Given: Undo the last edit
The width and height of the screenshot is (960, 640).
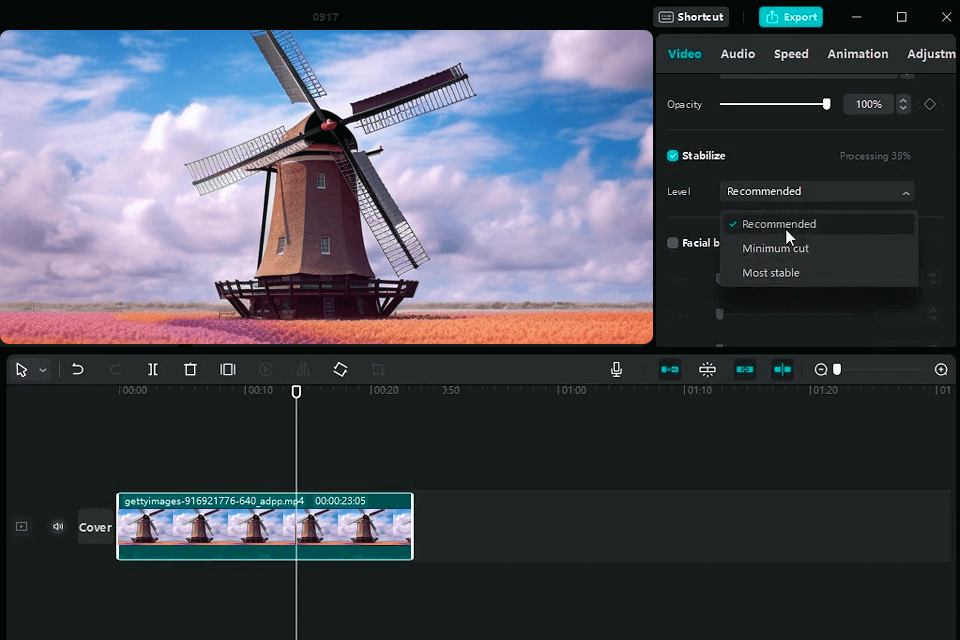Looking at the screenshot, I should [78, 369].
